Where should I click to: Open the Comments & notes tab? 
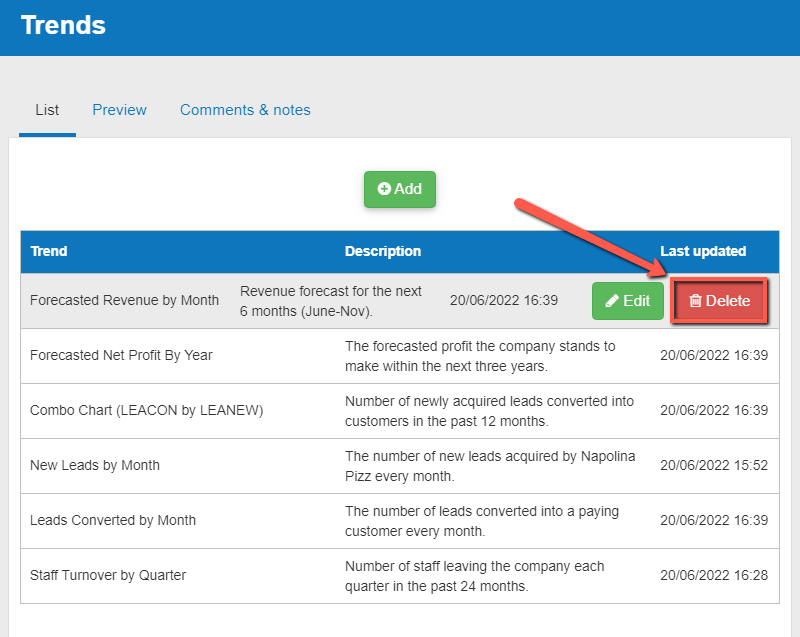point(245,110)
